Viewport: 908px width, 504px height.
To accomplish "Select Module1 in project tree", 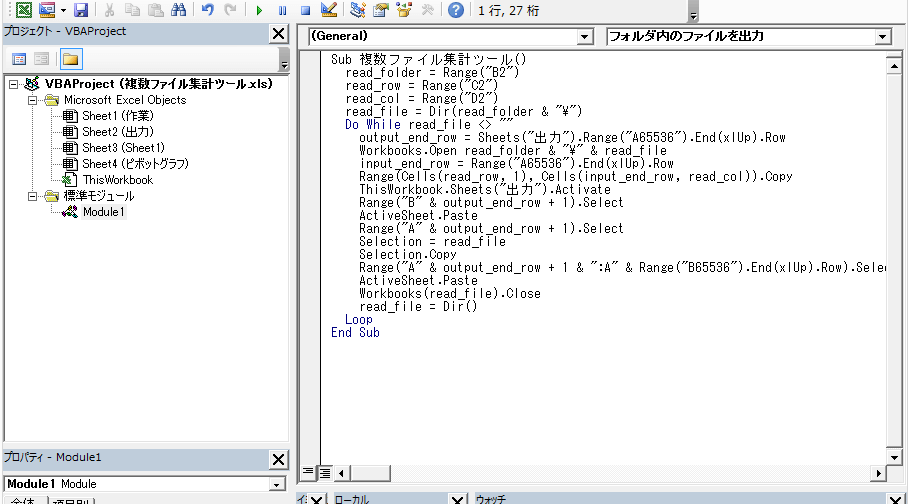I will point(104,212).
